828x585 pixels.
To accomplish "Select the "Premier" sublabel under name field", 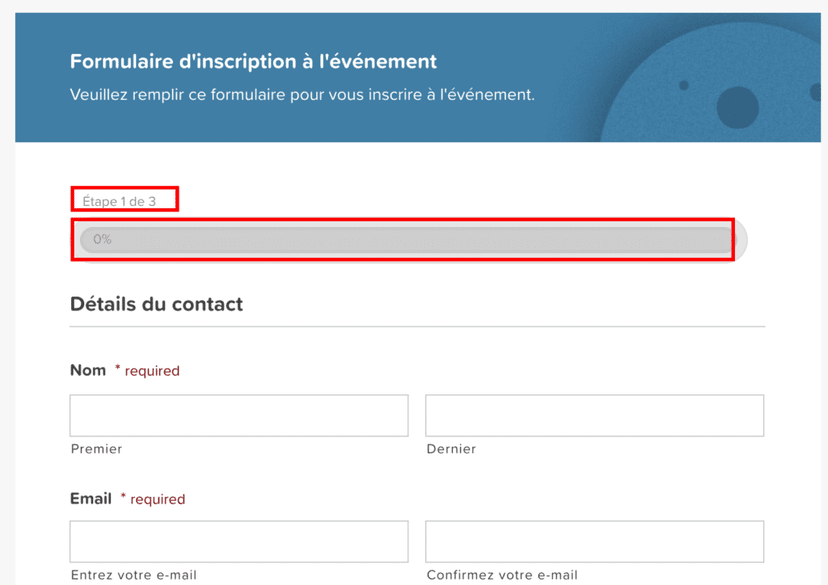I will (x=97, y=449).
